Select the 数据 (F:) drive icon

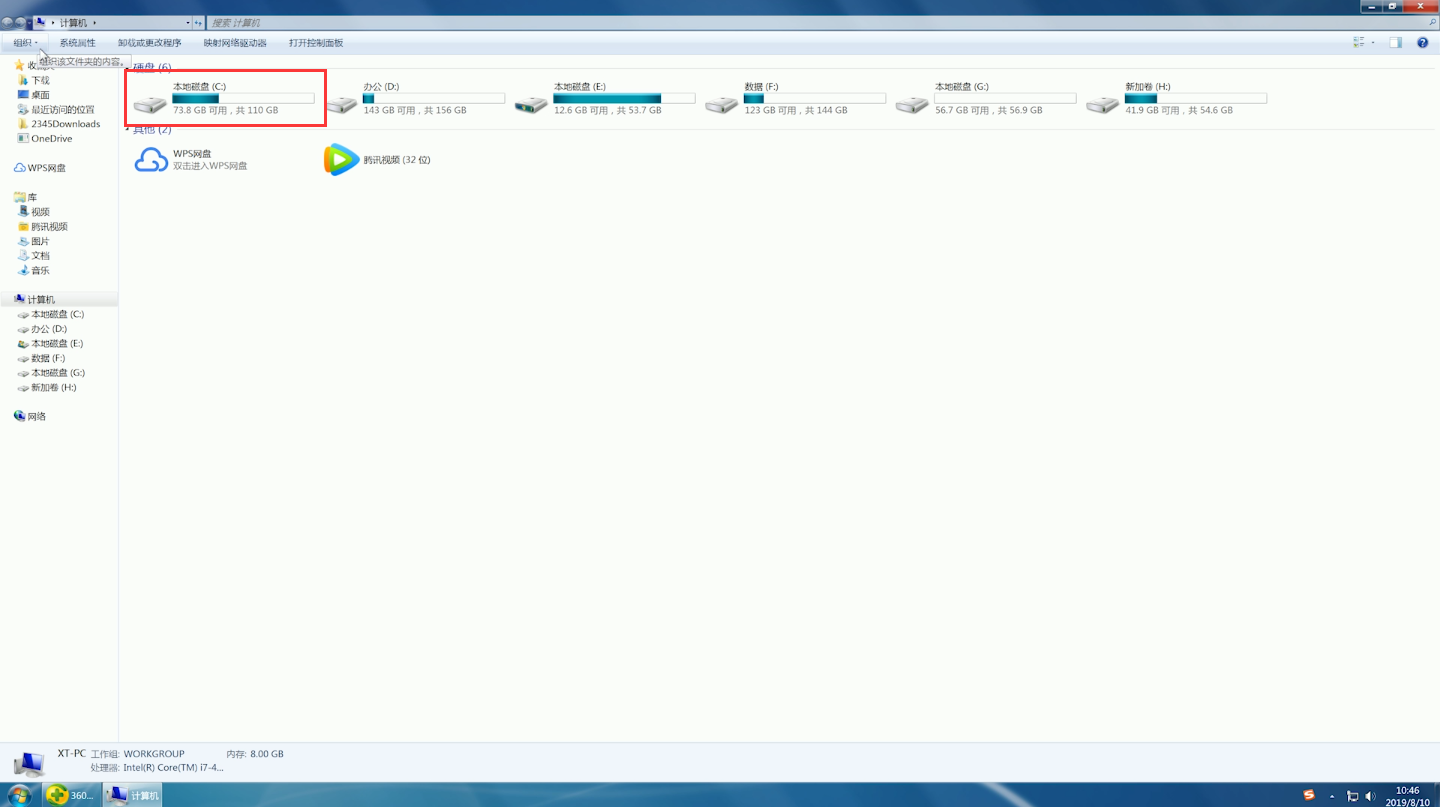point(722,103)
